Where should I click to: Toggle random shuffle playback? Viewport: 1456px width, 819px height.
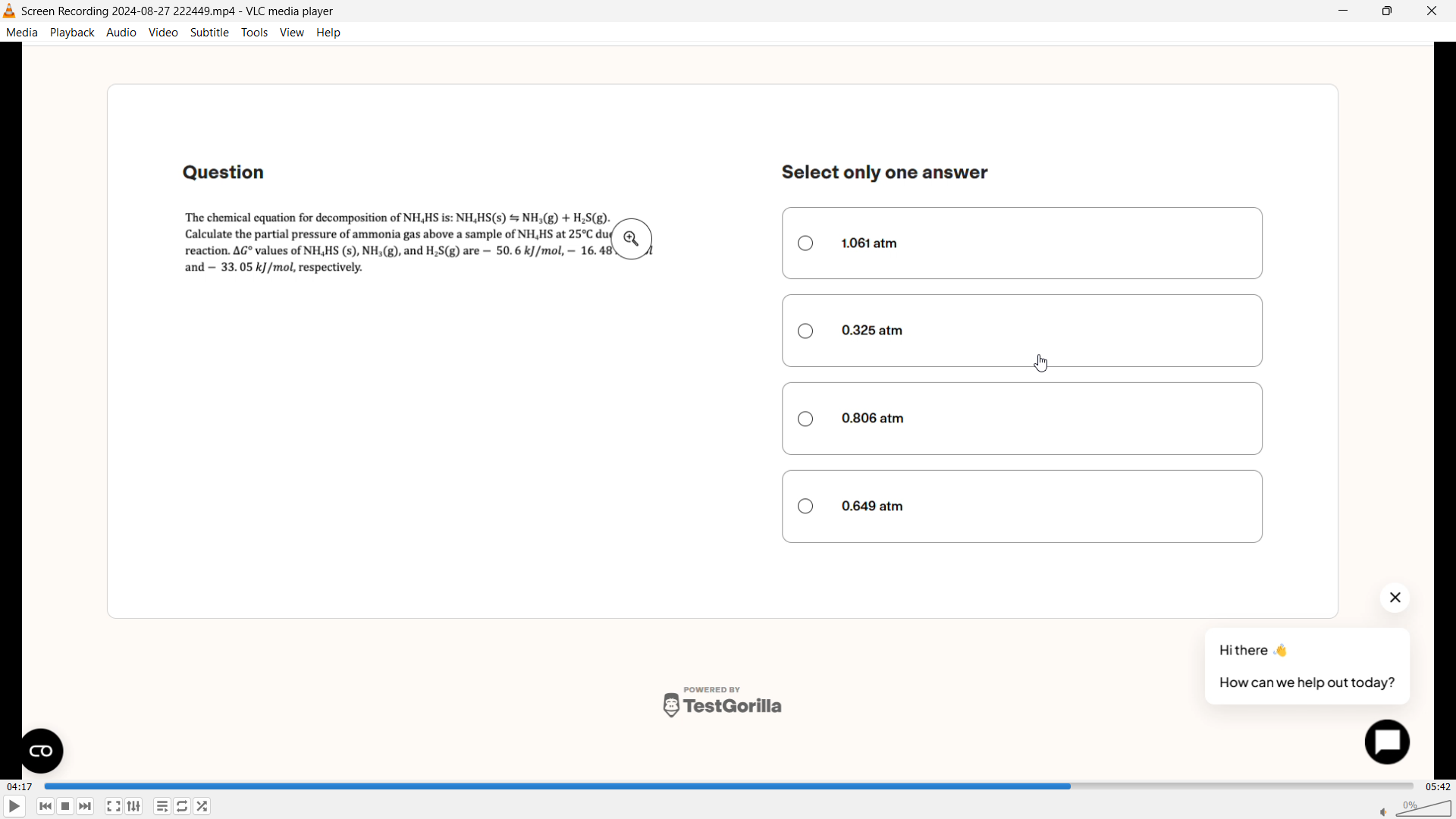202,807
